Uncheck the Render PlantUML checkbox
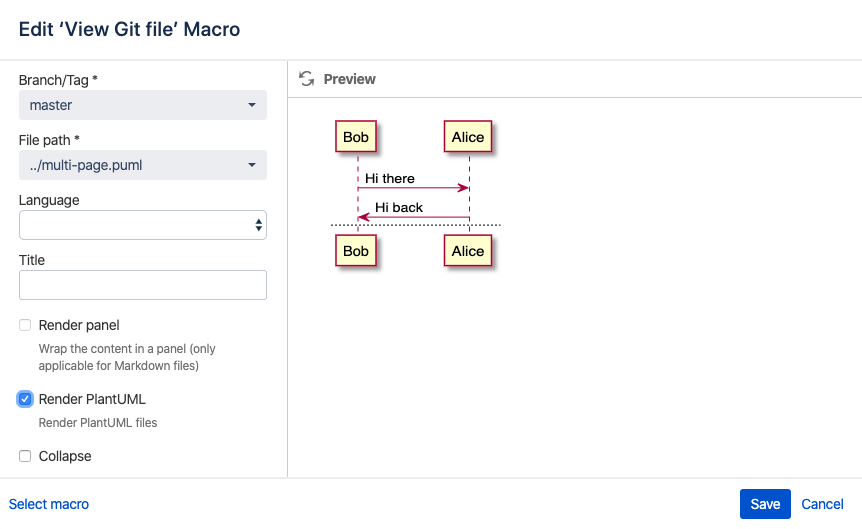Image resolution: width=862 pixels, height=529 pixels. coord(25,399)
